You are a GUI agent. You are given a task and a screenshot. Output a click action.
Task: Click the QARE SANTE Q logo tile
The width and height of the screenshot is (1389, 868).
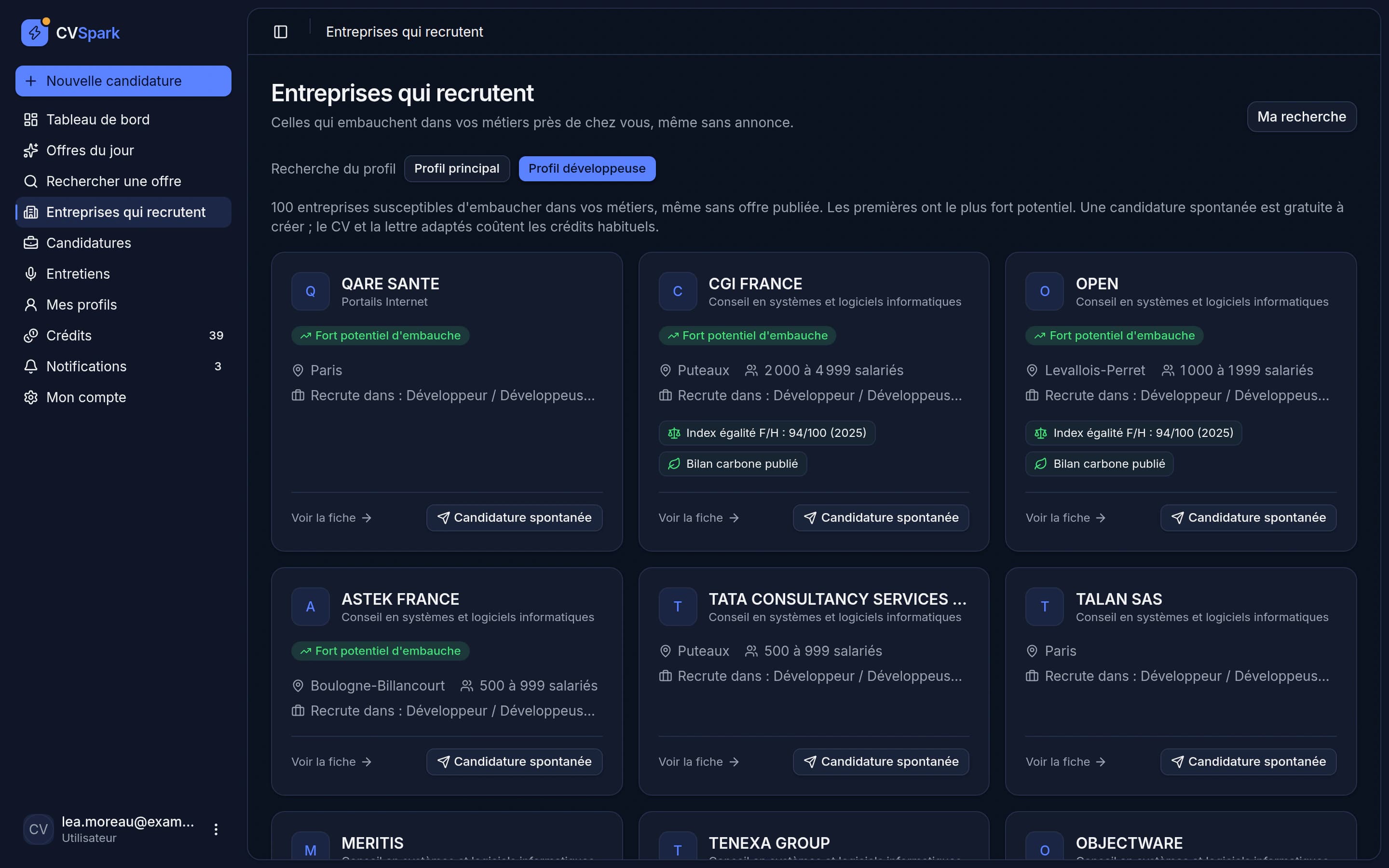click(x=311, y=291)
